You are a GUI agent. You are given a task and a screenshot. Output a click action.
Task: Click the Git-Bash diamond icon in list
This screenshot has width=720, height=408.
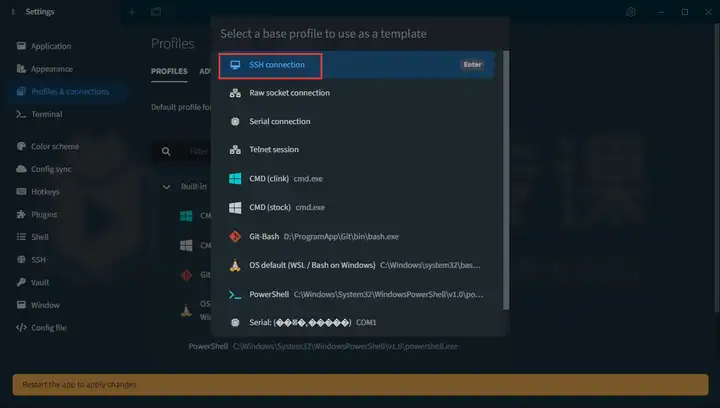point(235,236)
